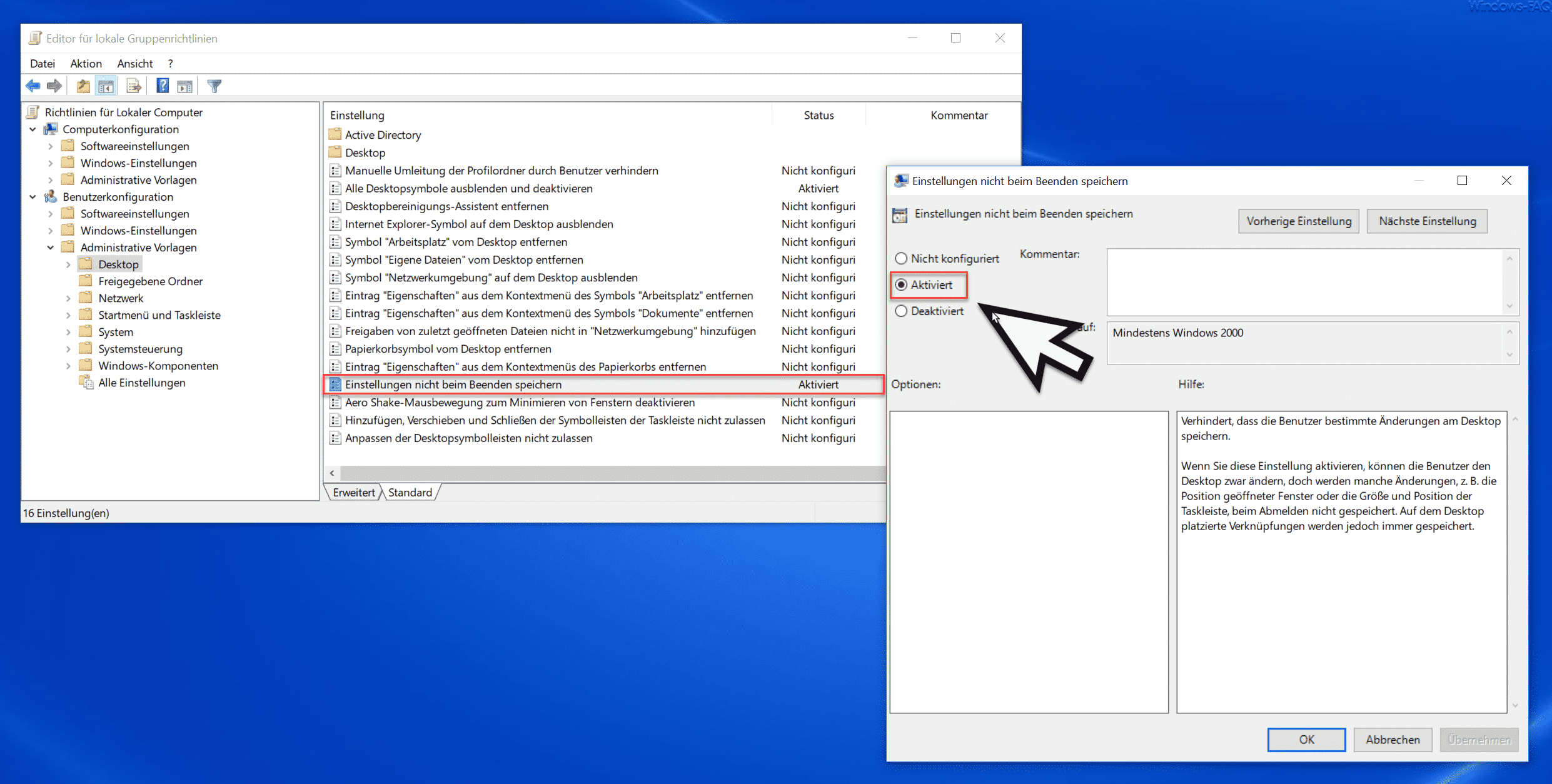This screenshot has height=784, width=1552.
Task: Select the Desktopbereinigungs-Assistent entfernen setting
Action: (447, 206)
